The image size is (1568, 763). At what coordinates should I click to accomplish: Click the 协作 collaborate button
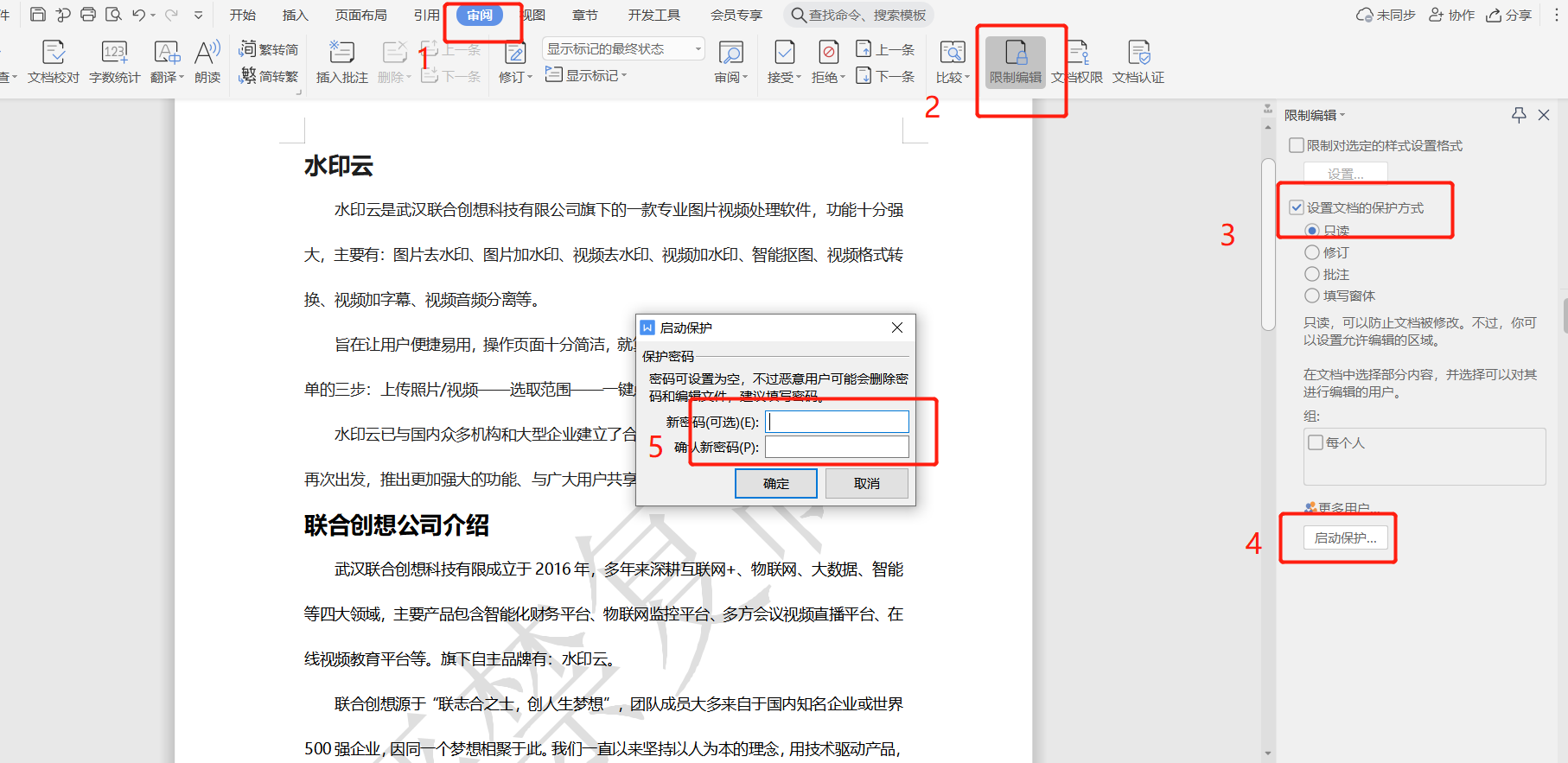point(1452,15)
